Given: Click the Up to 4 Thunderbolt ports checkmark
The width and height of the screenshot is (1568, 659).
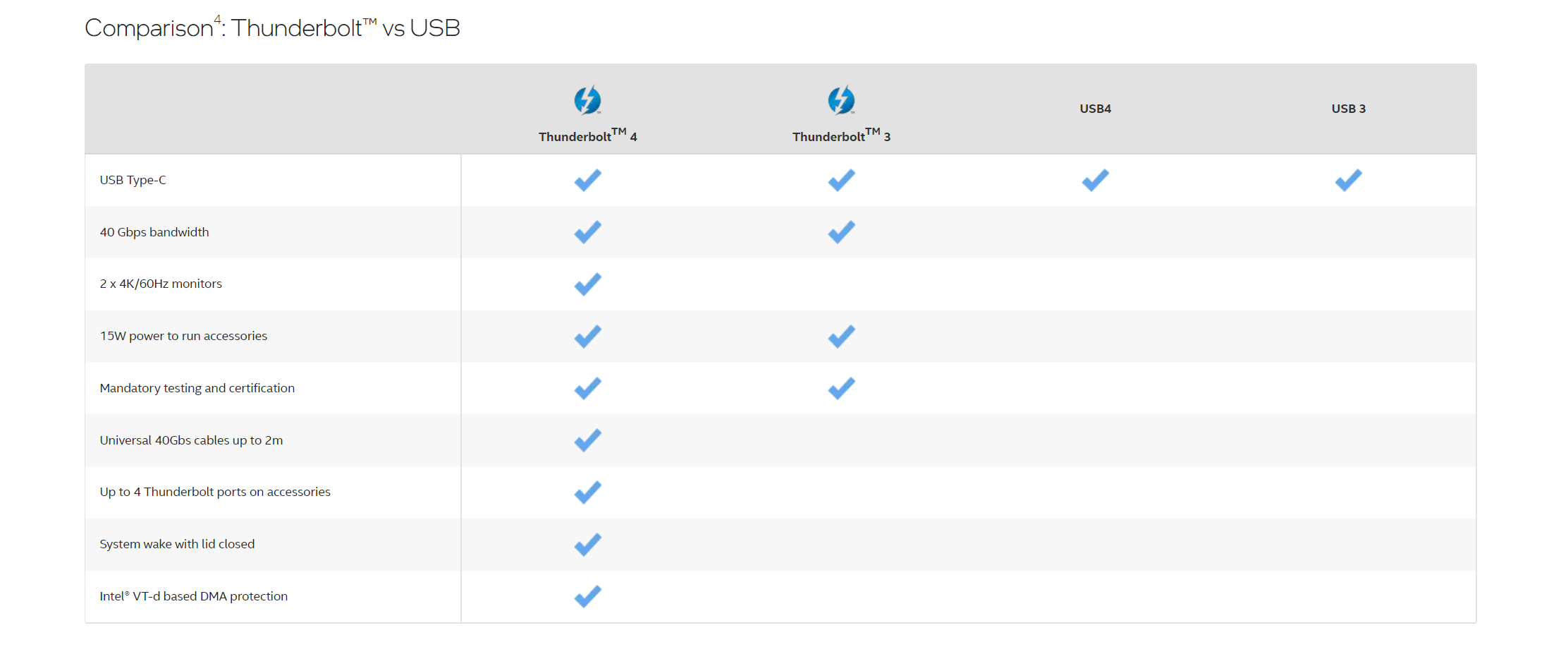Looking at the screenshot, I should pos(587,492).
